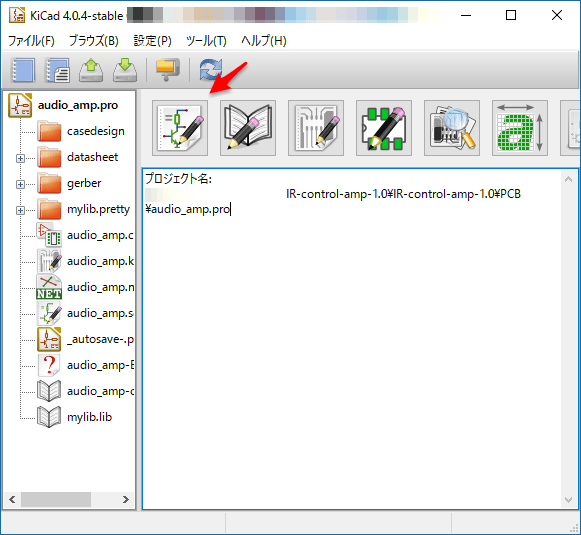The width and height of the screenshot is (581, 535).
Task: Select the audio_amp.n netlist file
Action: [x=100, y=287]
